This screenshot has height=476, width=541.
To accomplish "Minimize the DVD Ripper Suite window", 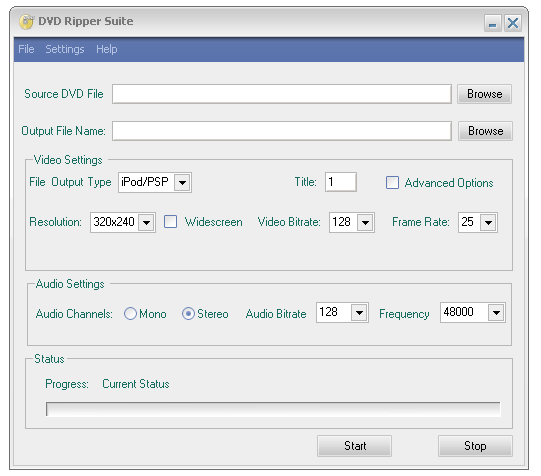I will (492, 23).
